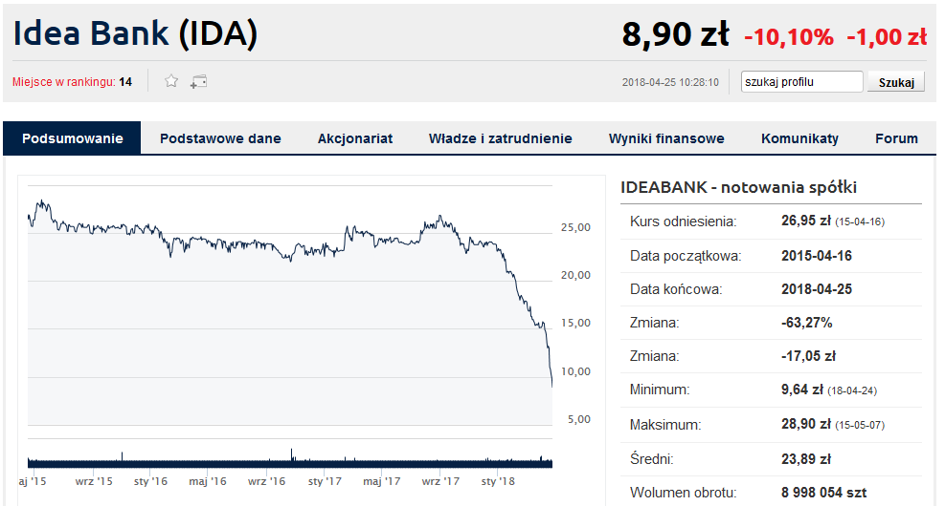View the Wyniki finansowe tab
The image size is (945, 506).
point(667,139)
